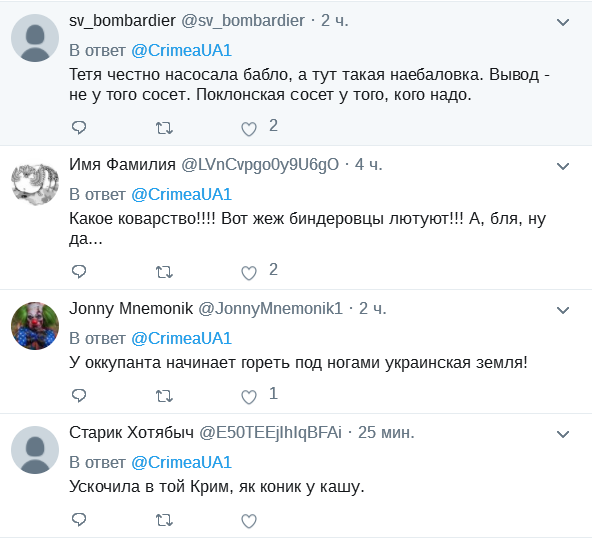
Task: Retweet sv_bombardier's tweet
Action: (164, 129)
